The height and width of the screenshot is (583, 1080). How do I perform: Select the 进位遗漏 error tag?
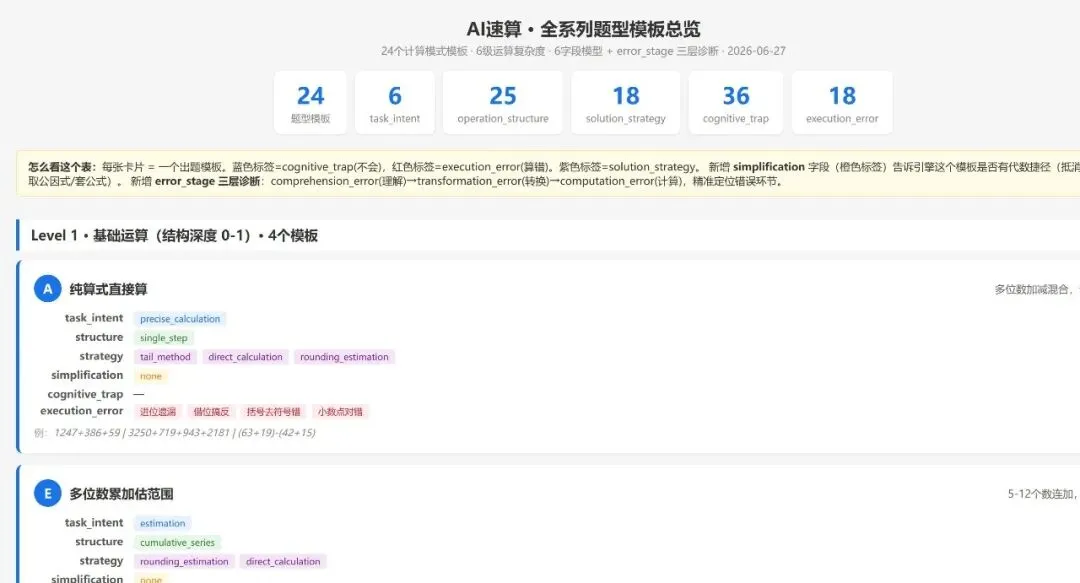coord(158,412)
